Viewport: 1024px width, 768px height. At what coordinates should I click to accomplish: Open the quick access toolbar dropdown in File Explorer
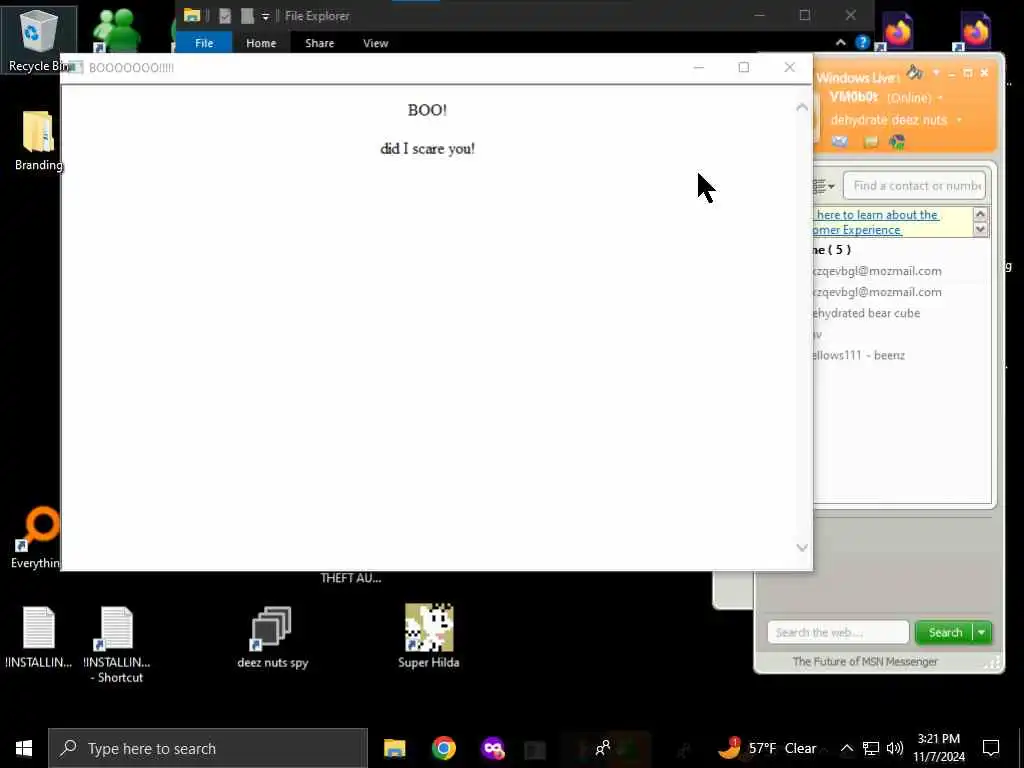pyautogui.click(x=266, y=16)
